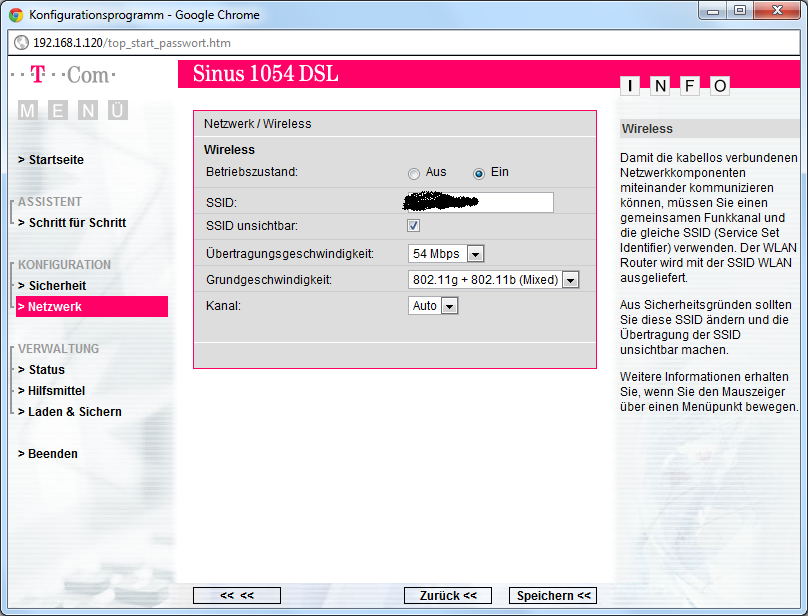Screen dimensions: 808x616
Task: Minimize the Chrome window
Action: 713,11
